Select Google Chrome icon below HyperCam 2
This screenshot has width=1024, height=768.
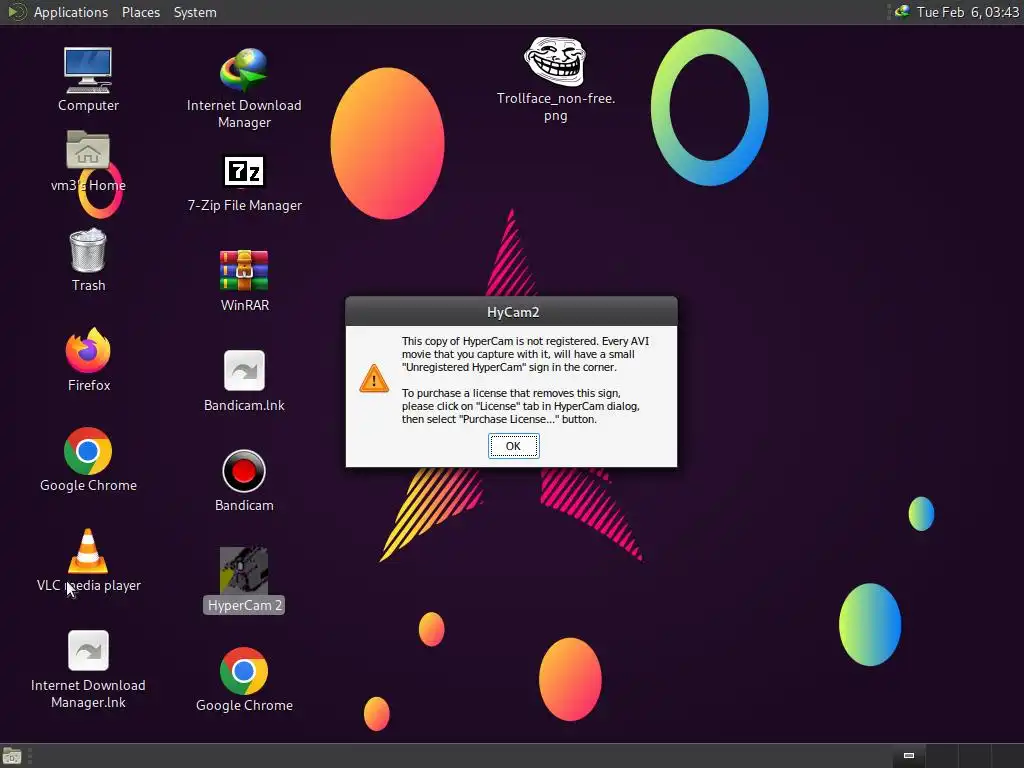[x=244, y=671]
